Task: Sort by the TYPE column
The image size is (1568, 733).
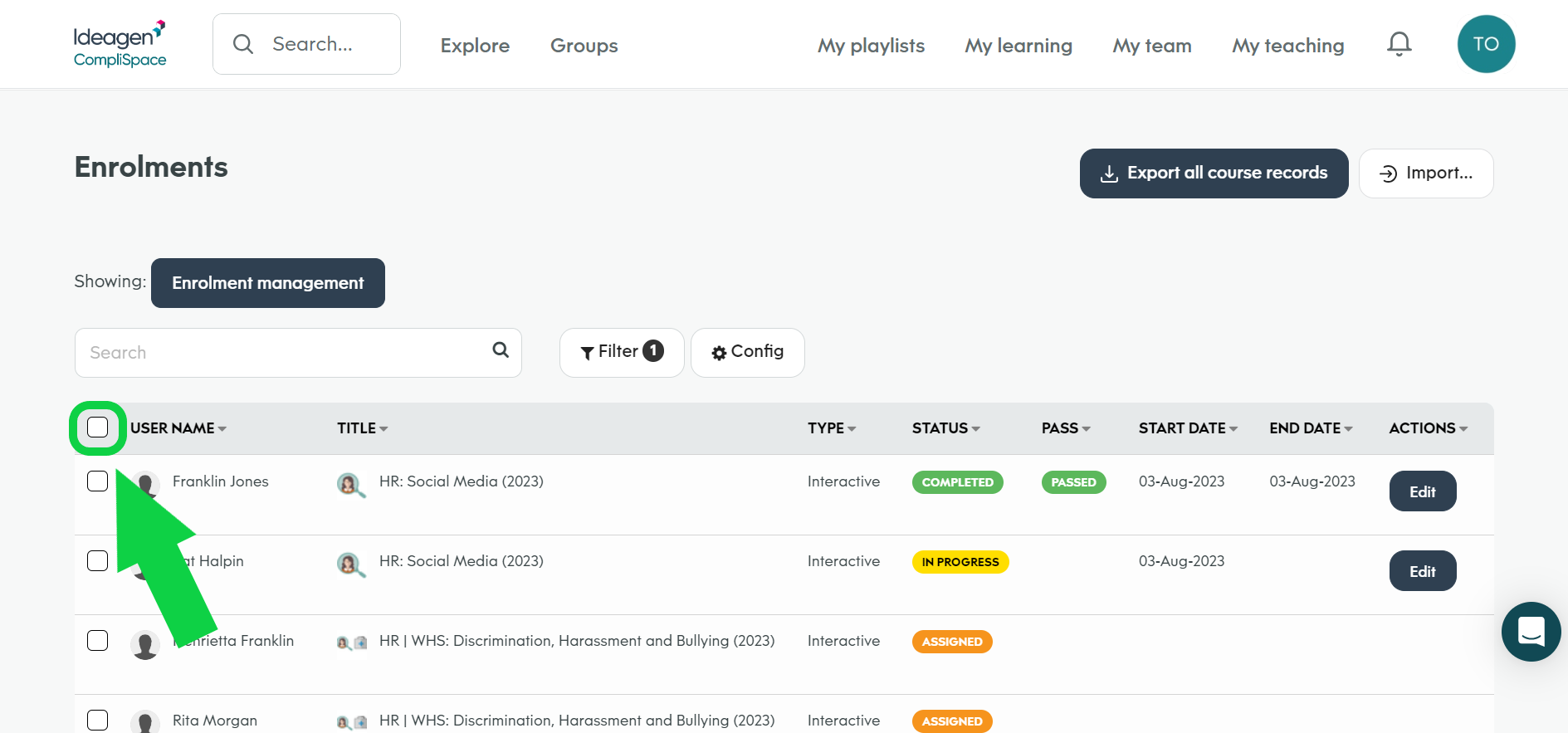Action: click(x=832, y=428)
